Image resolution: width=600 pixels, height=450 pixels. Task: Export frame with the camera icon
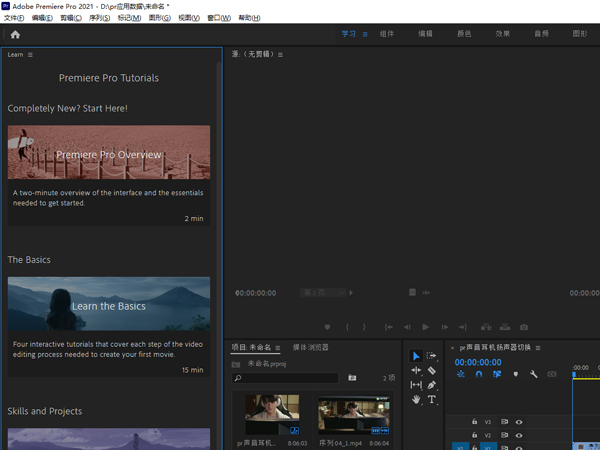tap(524, 327)
